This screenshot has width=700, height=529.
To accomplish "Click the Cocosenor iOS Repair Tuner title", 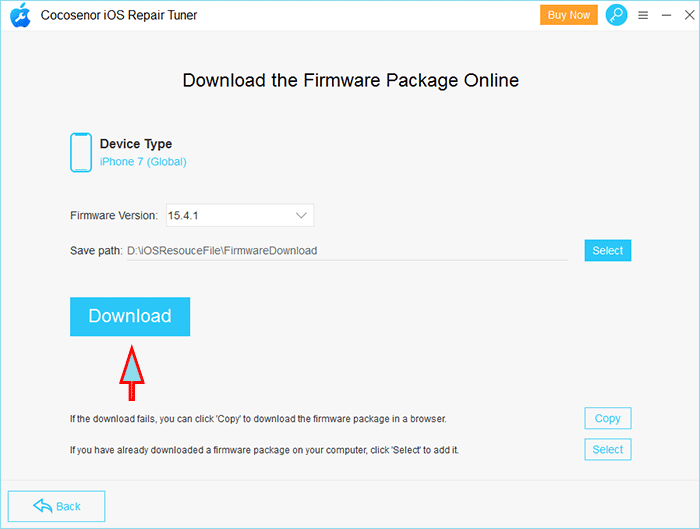I will [x=119, y=15].
